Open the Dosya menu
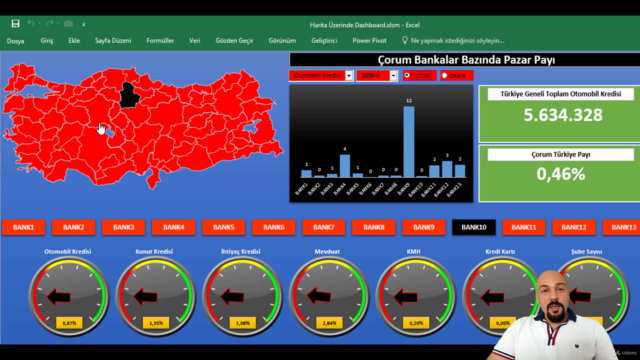640x360 pixels. point(16,41)
